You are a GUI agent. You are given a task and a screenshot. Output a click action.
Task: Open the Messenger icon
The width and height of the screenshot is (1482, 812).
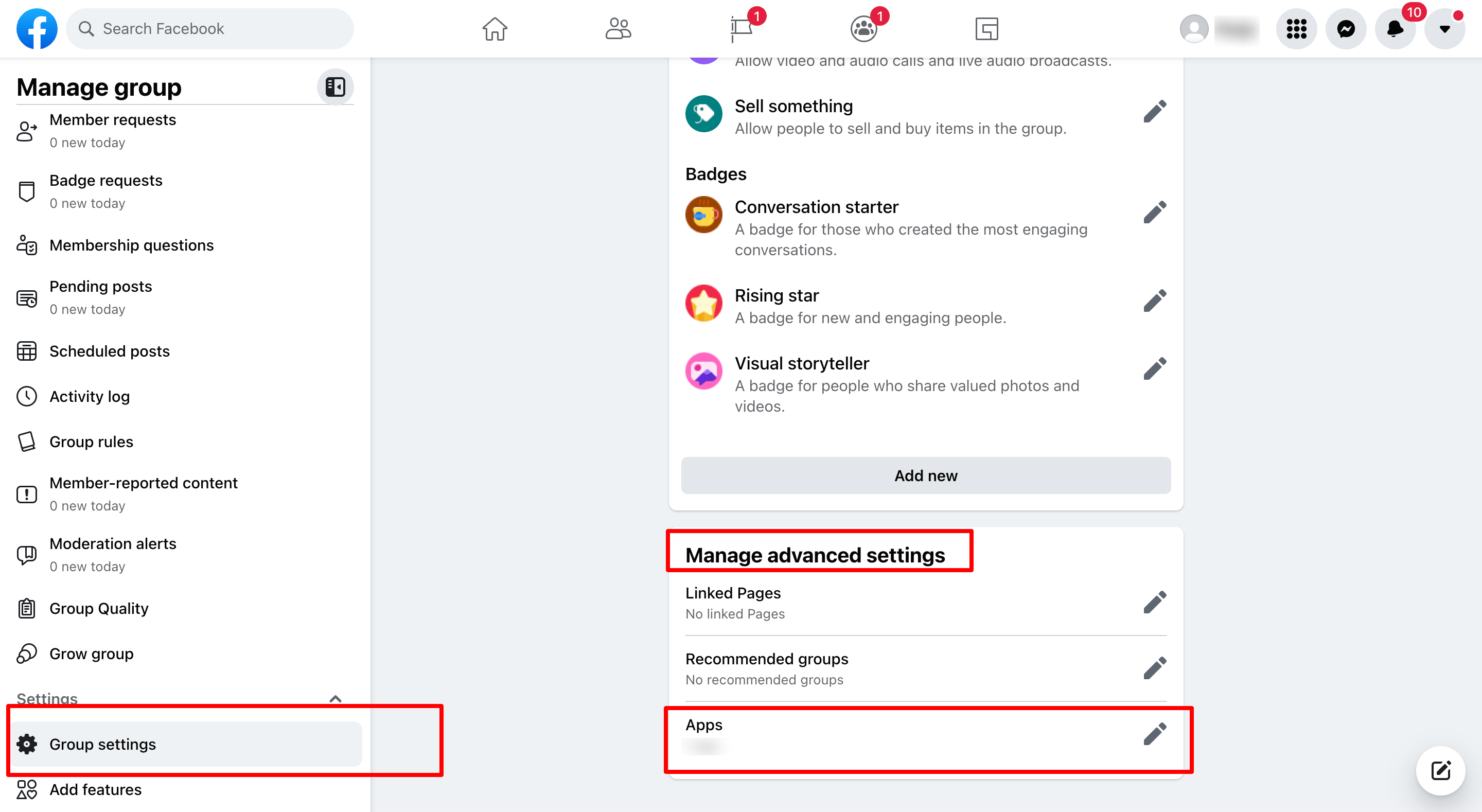[x=1346, y=29]
